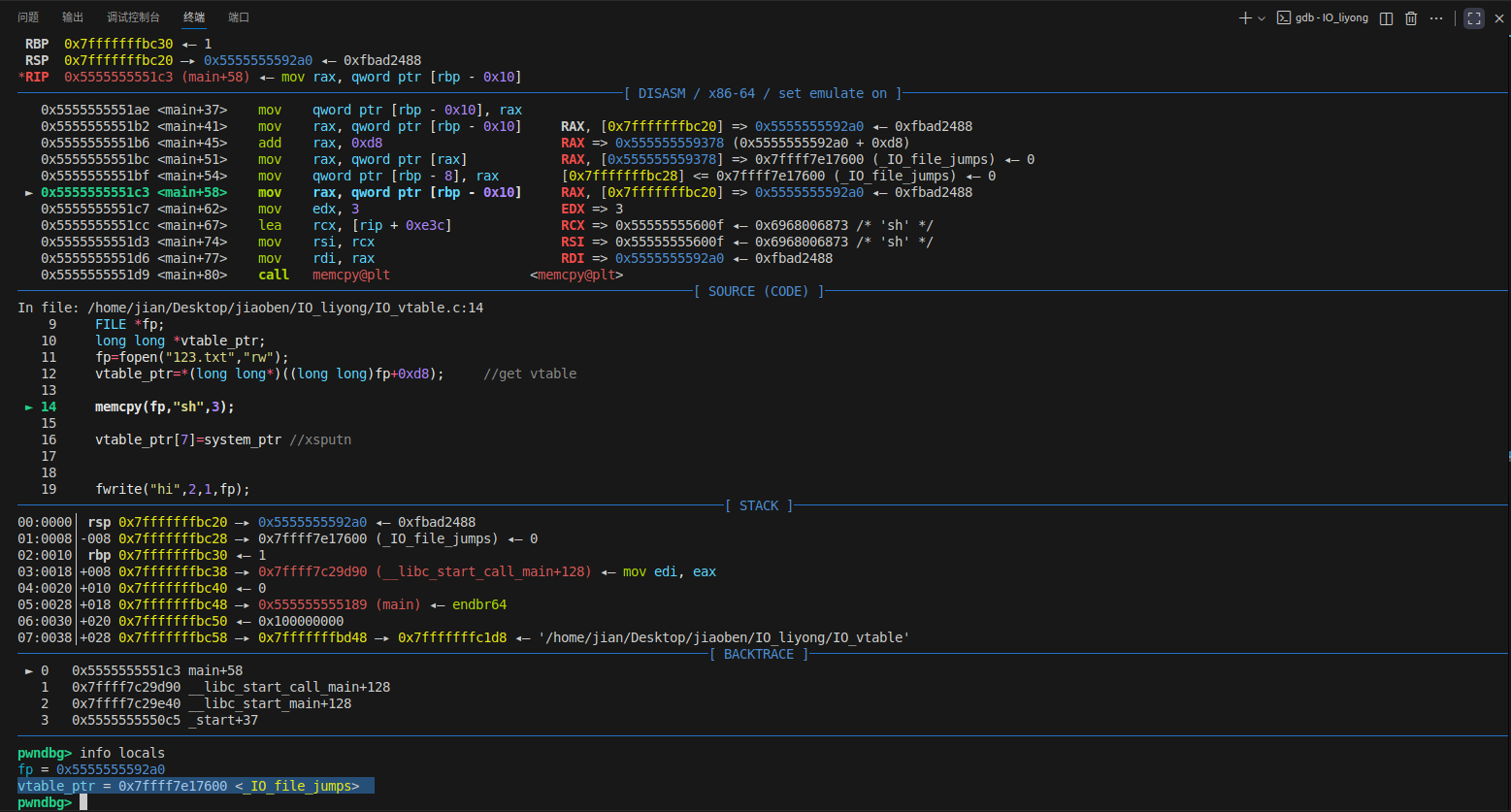Click the current source line 14 memcpy

point(165,406)
